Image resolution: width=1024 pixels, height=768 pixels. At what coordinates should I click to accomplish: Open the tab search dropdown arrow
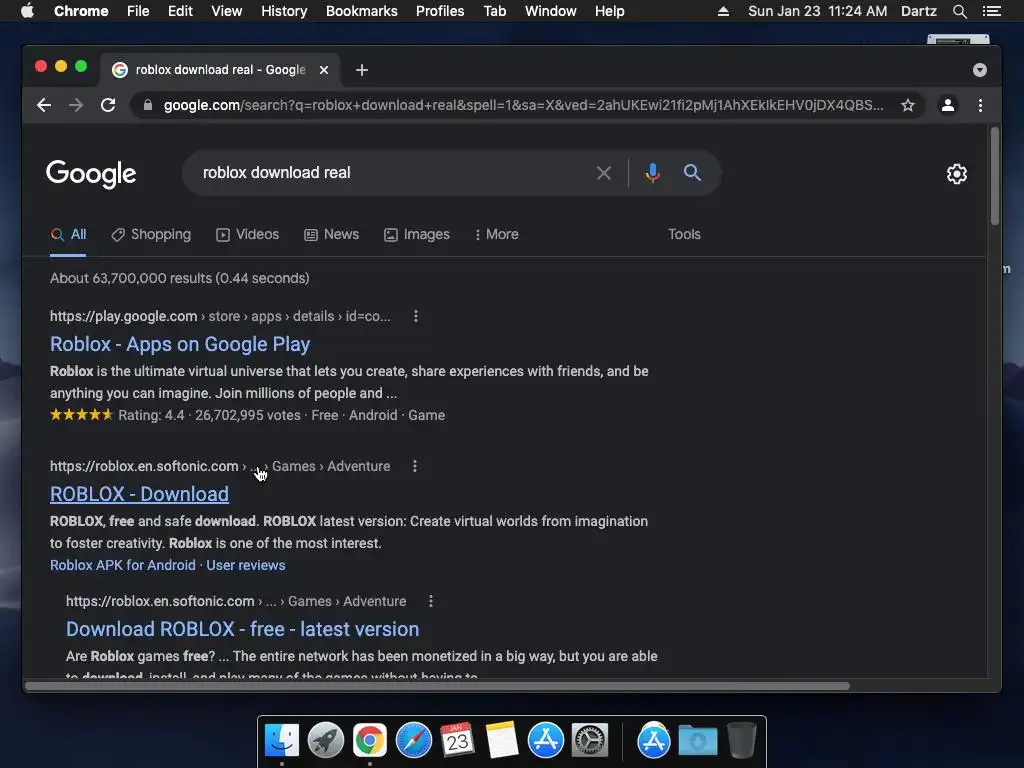coord(980,70)
